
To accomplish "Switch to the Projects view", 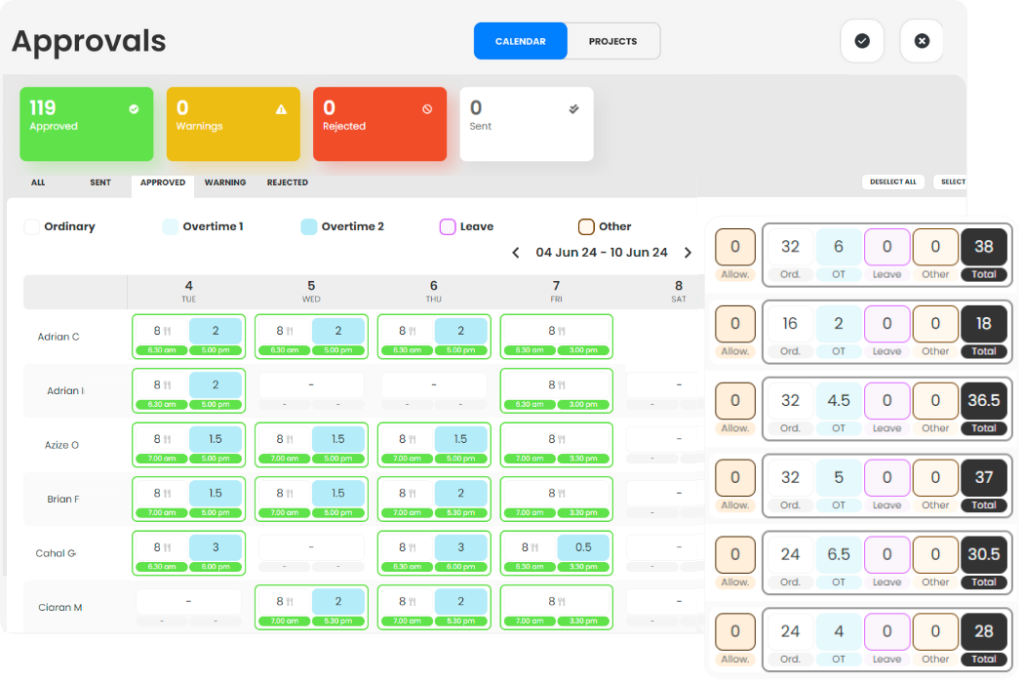I will coord(613,41).
